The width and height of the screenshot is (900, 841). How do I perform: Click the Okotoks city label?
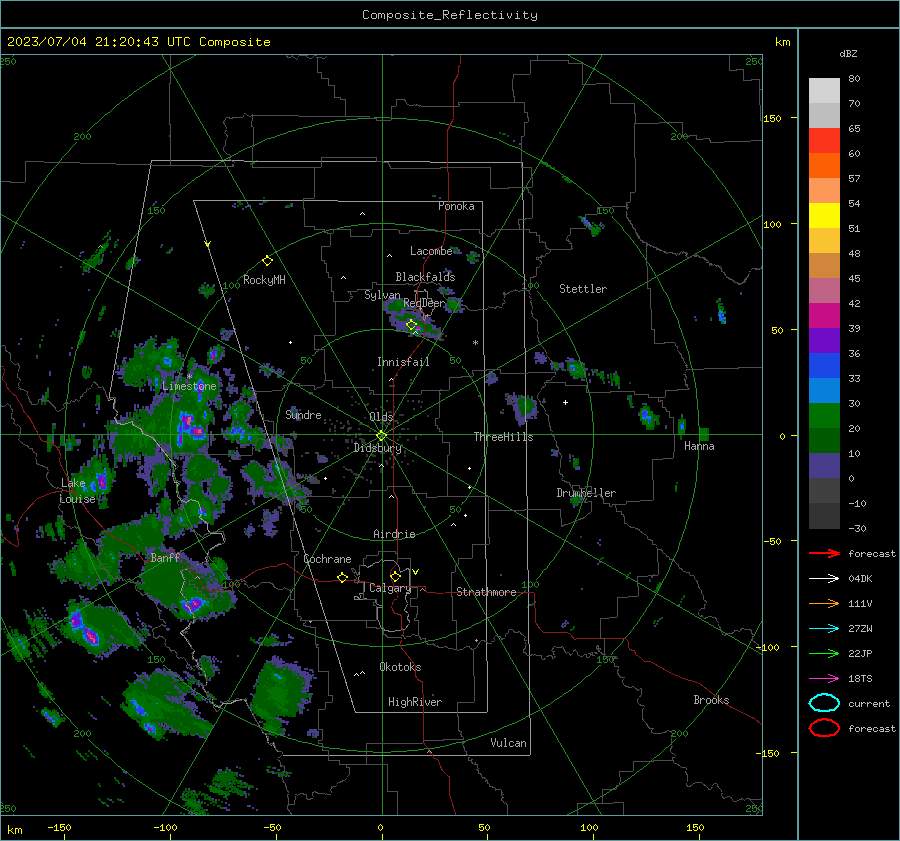(400, 667)
